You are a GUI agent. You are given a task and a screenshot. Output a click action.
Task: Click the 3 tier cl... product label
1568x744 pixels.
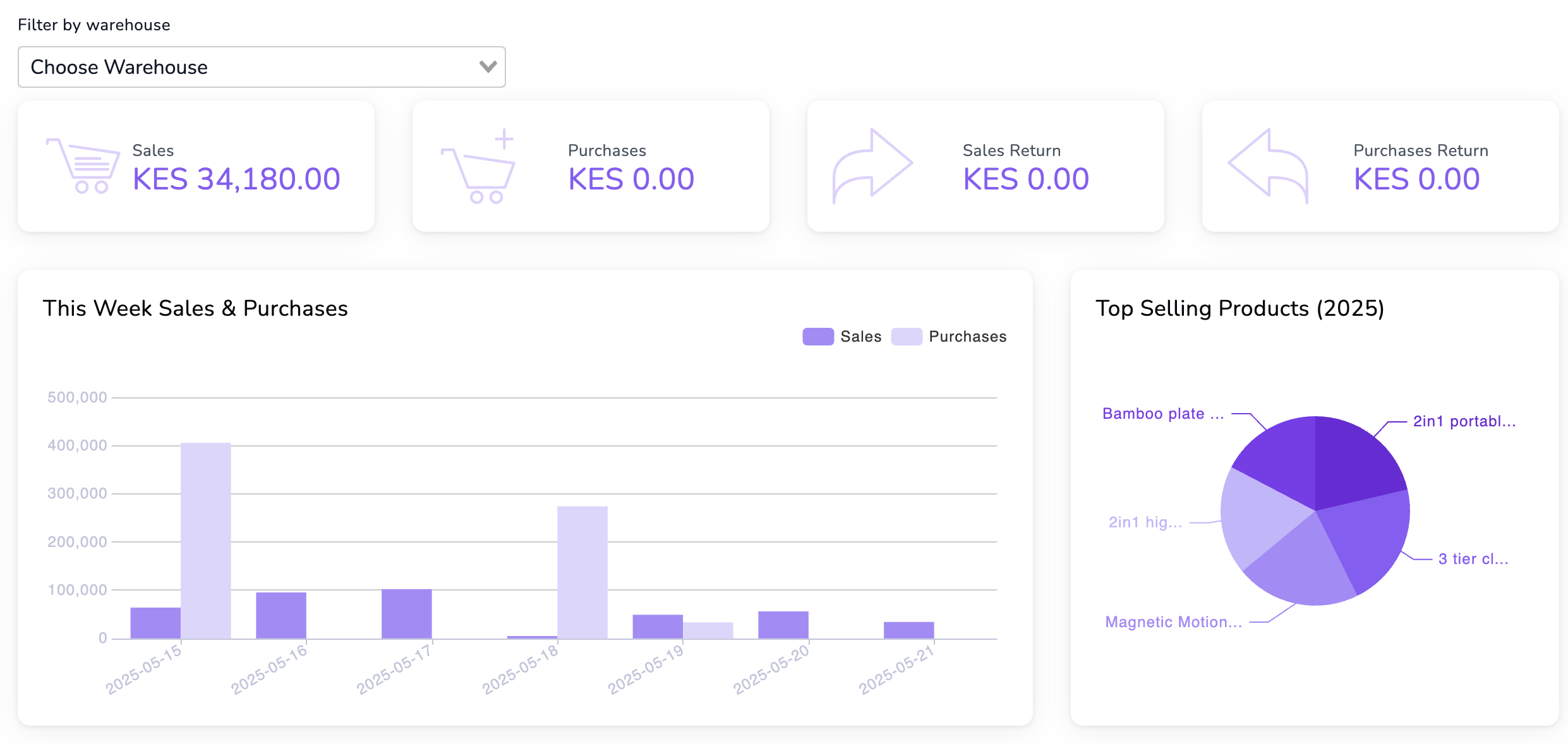pyautogui.click(x=1472, y=559)
